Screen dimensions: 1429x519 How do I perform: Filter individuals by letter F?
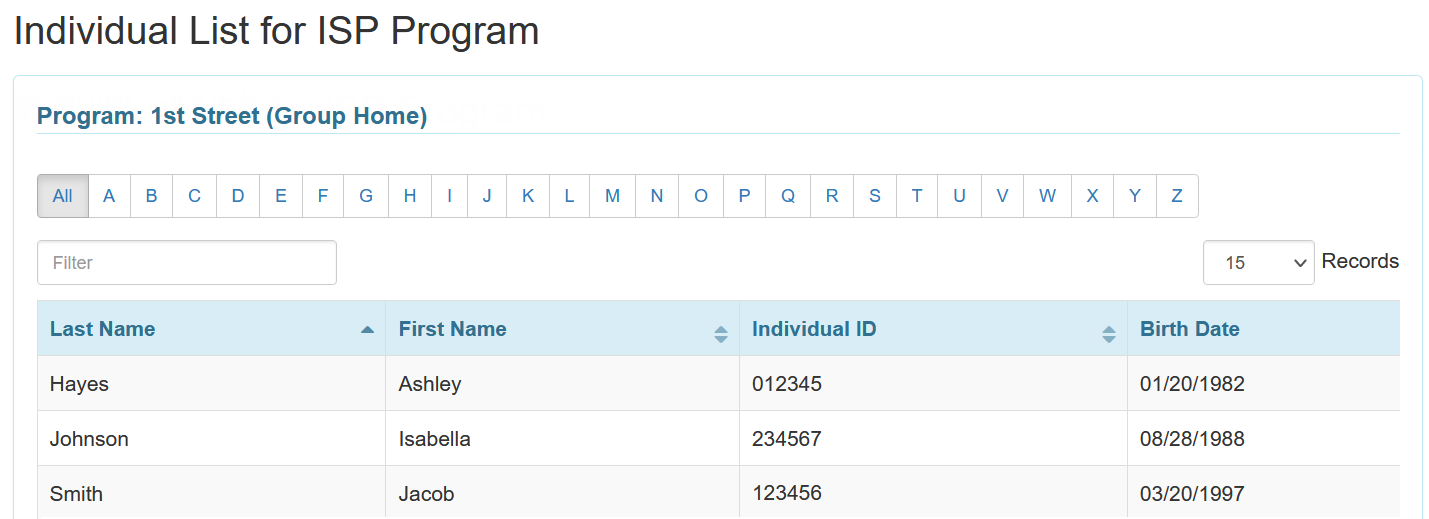tap(323, 196)
